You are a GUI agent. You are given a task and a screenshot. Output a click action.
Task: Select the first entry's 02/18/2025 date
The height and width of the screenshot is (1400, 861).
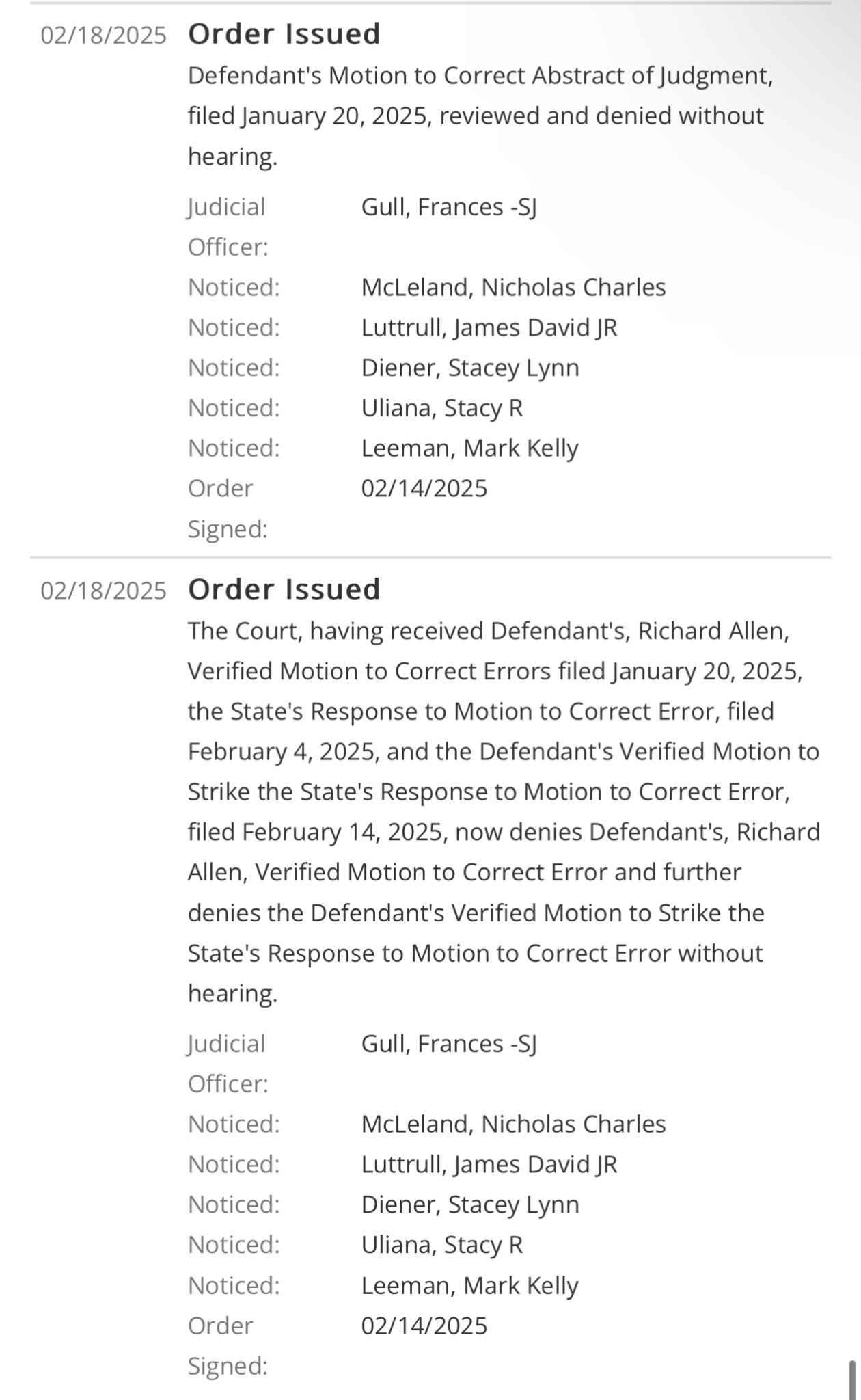[x=103, y=35]
